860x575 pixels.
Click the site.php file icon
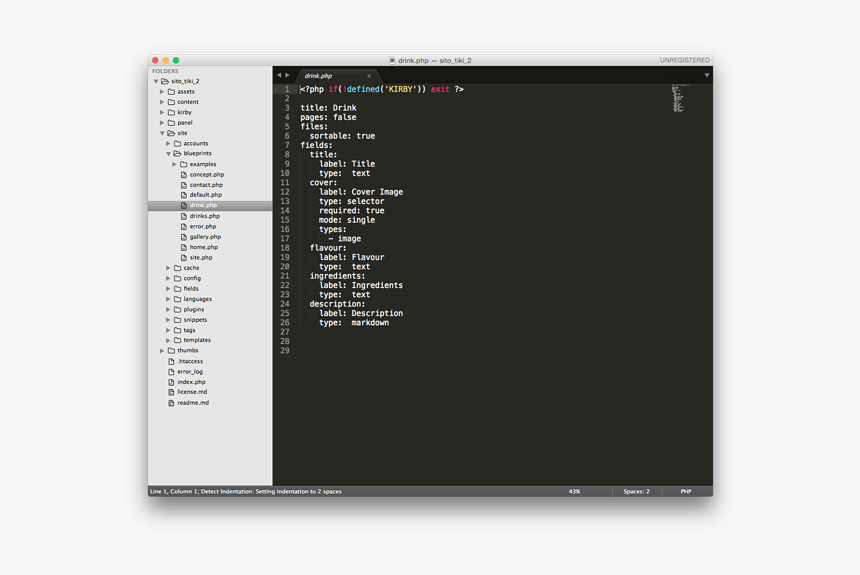[184, 257]
